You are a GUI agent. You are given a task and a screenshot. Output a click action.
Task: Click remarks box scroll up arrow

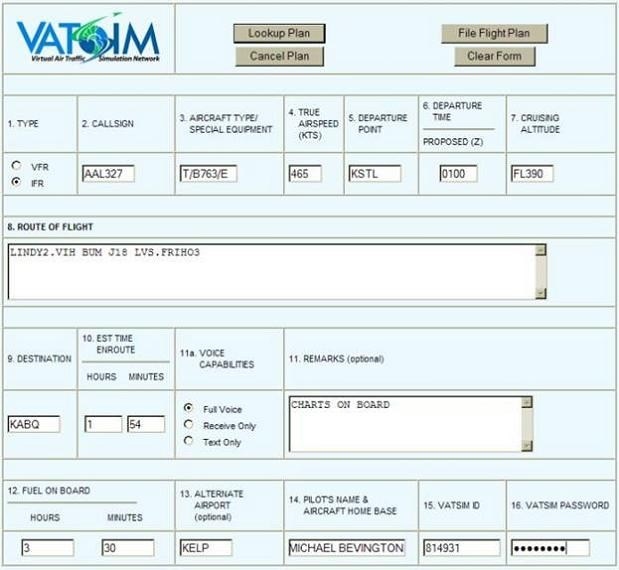click(x=527, y=402)
